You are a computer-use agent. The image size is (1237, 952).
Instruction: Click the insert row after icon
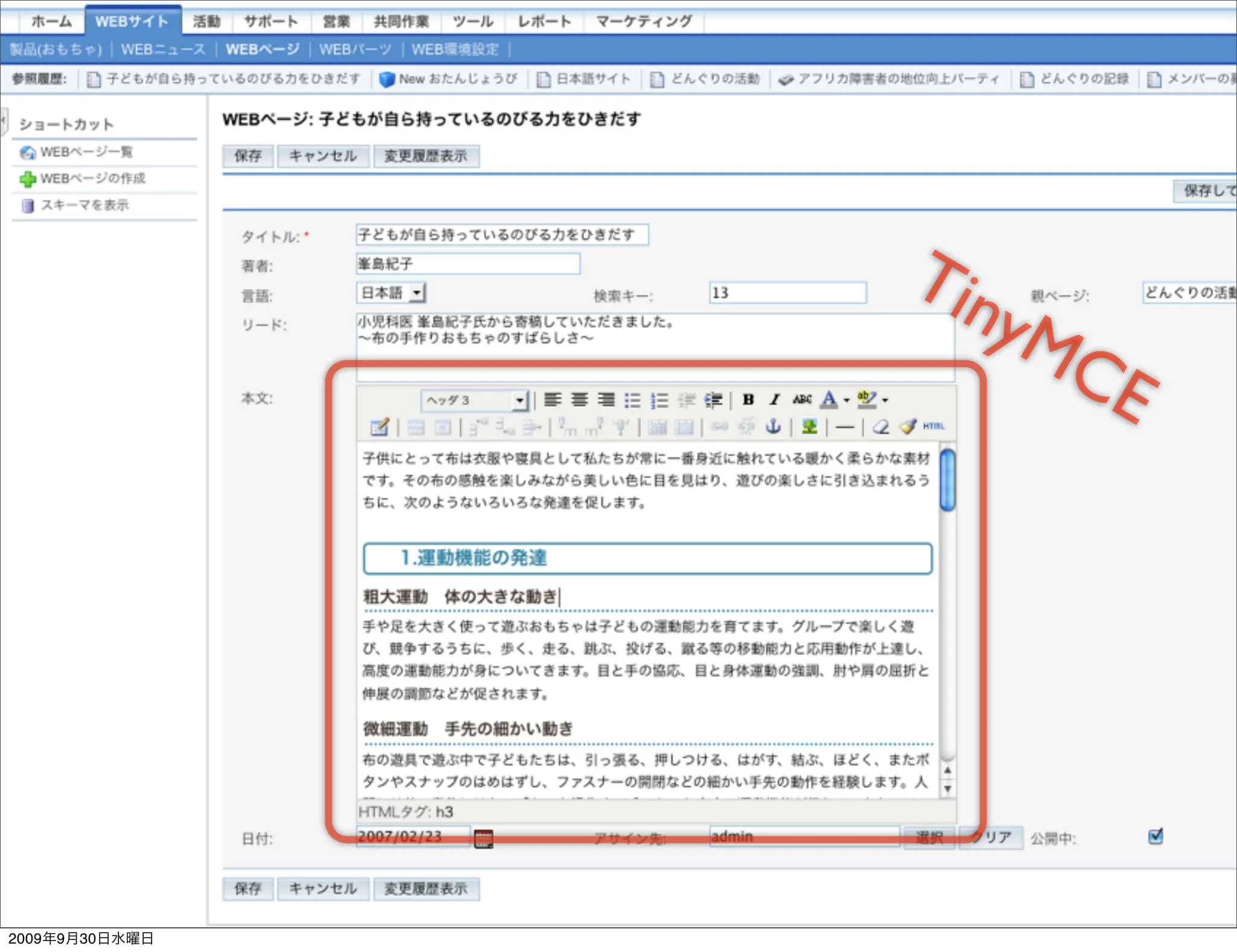(505, 427)
